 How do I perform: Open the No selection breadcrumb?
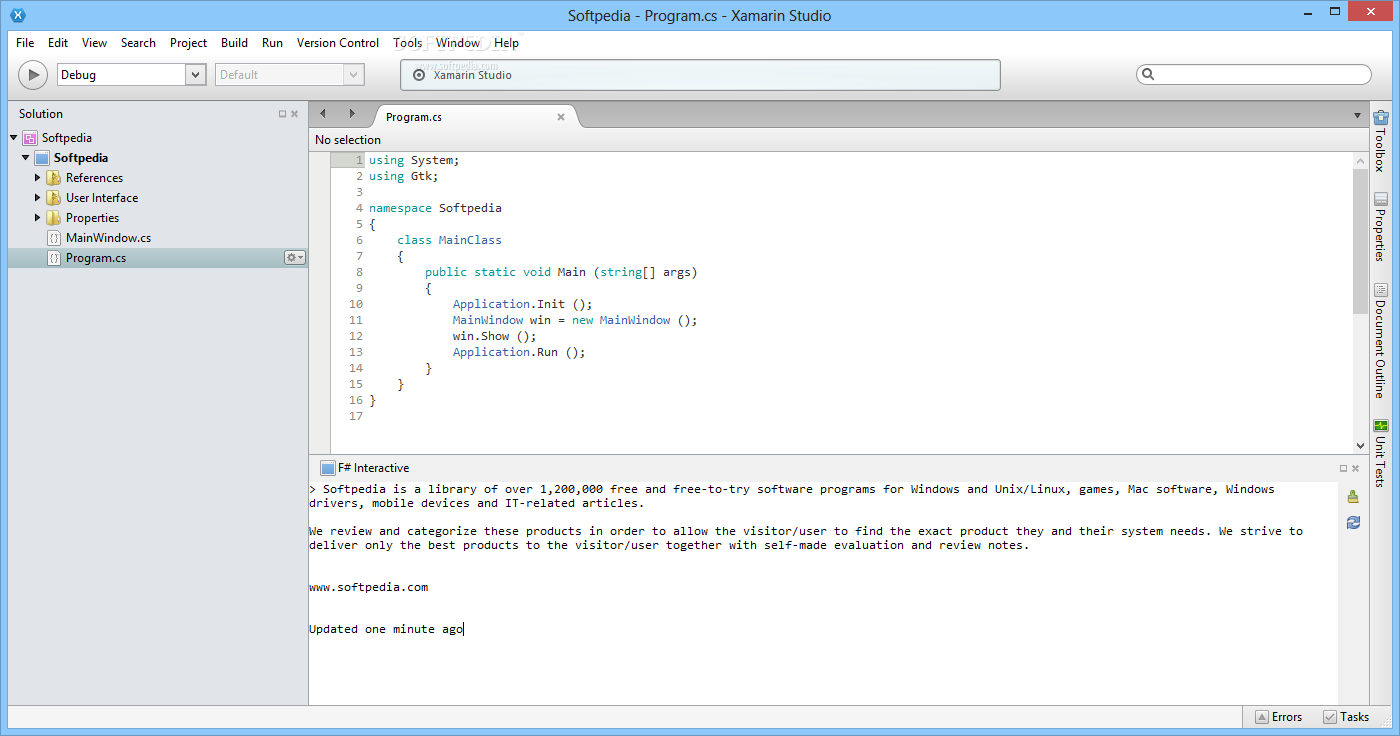click(x=348, y=140)
